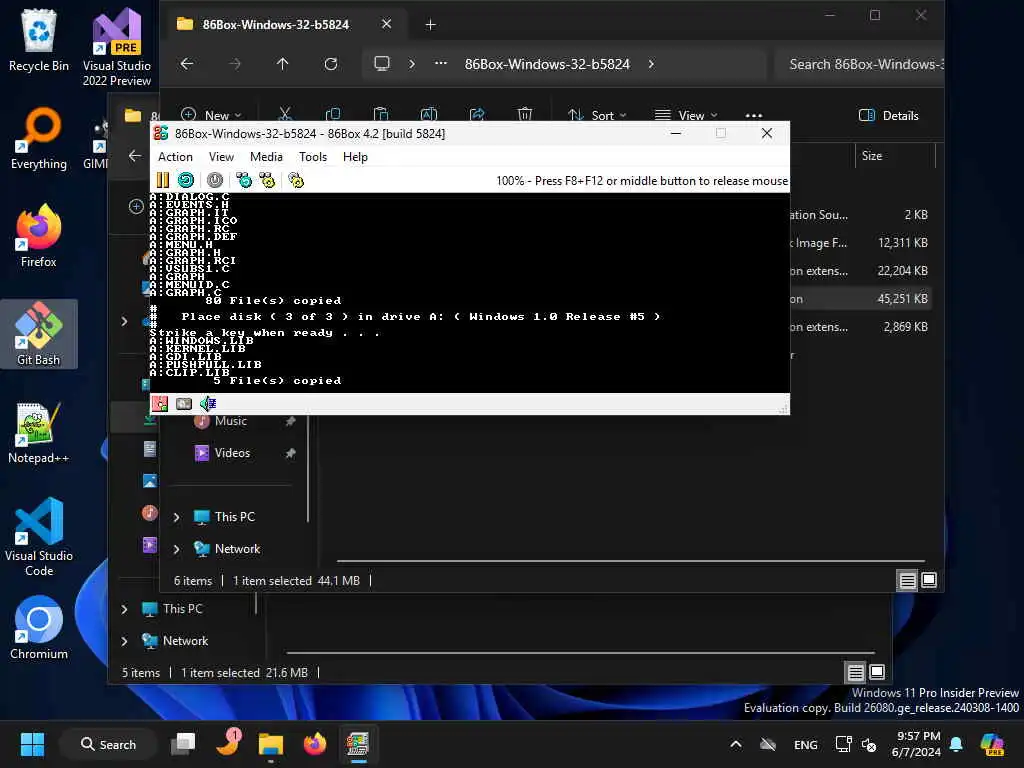Click the ACPI power shutdown icon in 86Box
The width and height of the screenshot is (1024, 768).
click(215, 180)
